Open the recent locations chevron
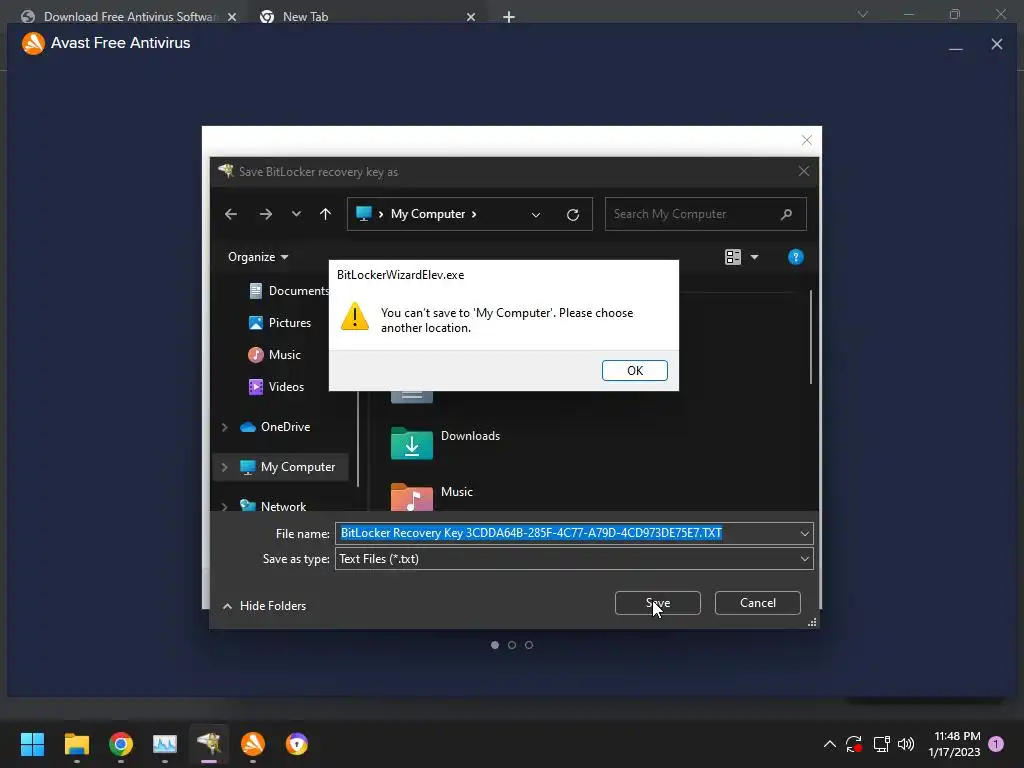This screenshot has height=768, width=1024. (296, 214)
